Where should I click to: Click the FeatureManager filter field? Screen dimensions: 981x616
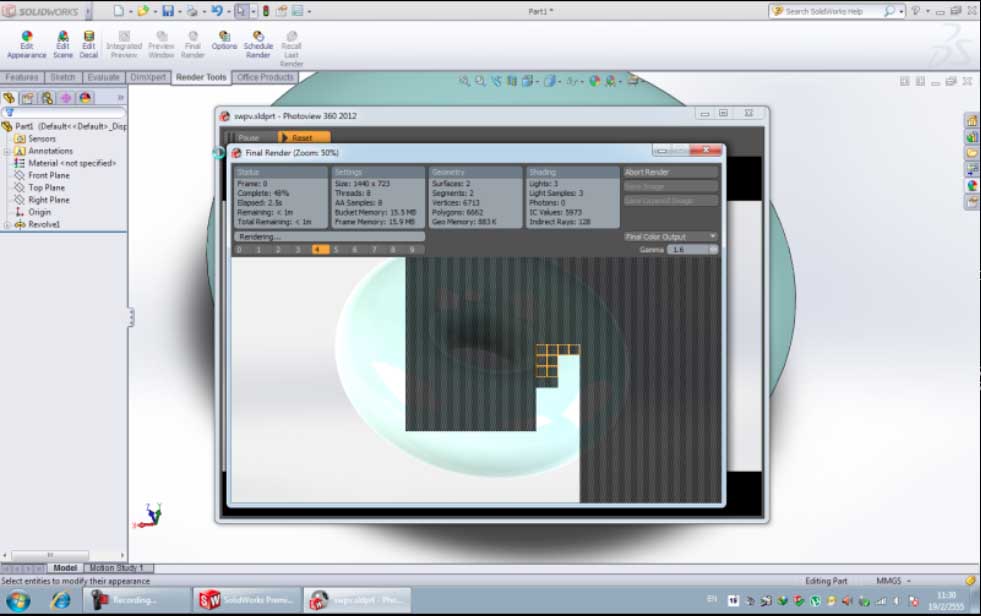click(x=63, y=113)
